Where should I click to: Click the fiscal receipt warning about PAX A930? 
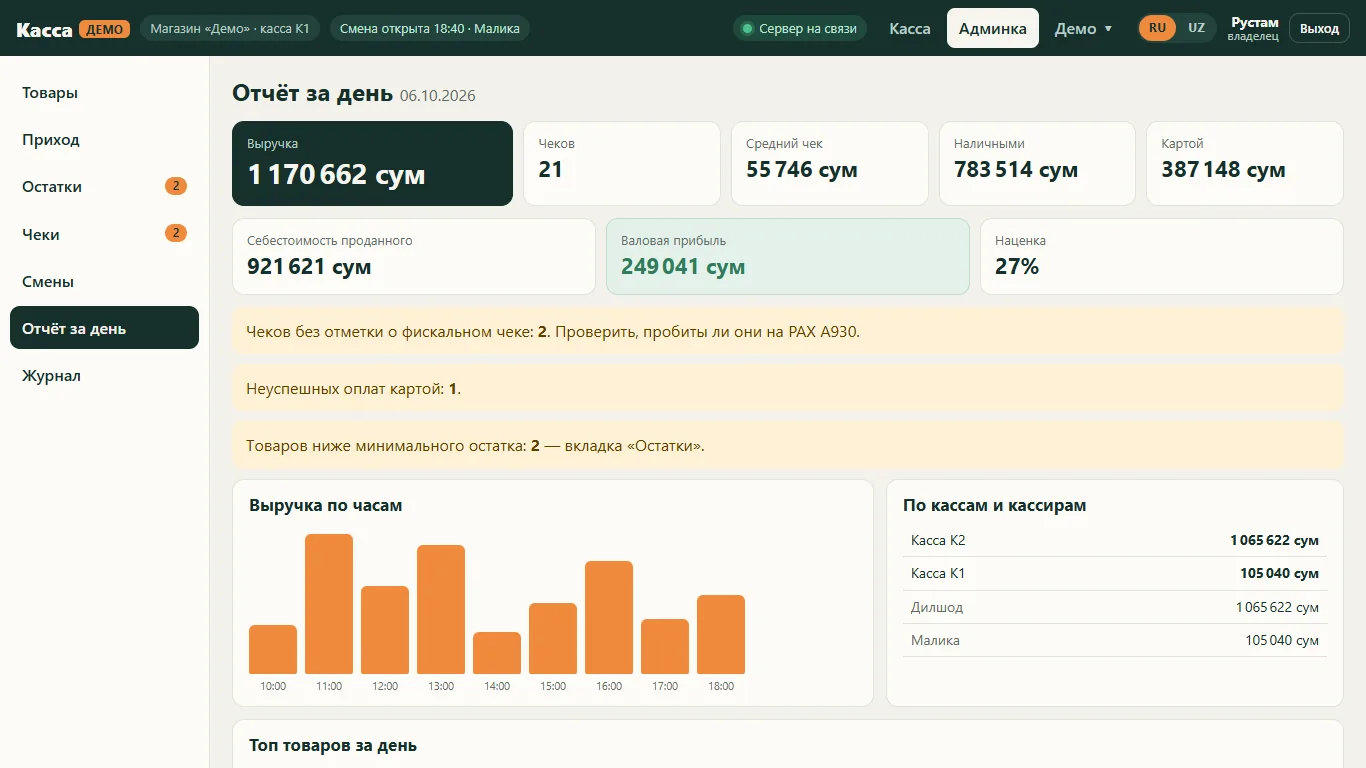click(788, 331)
